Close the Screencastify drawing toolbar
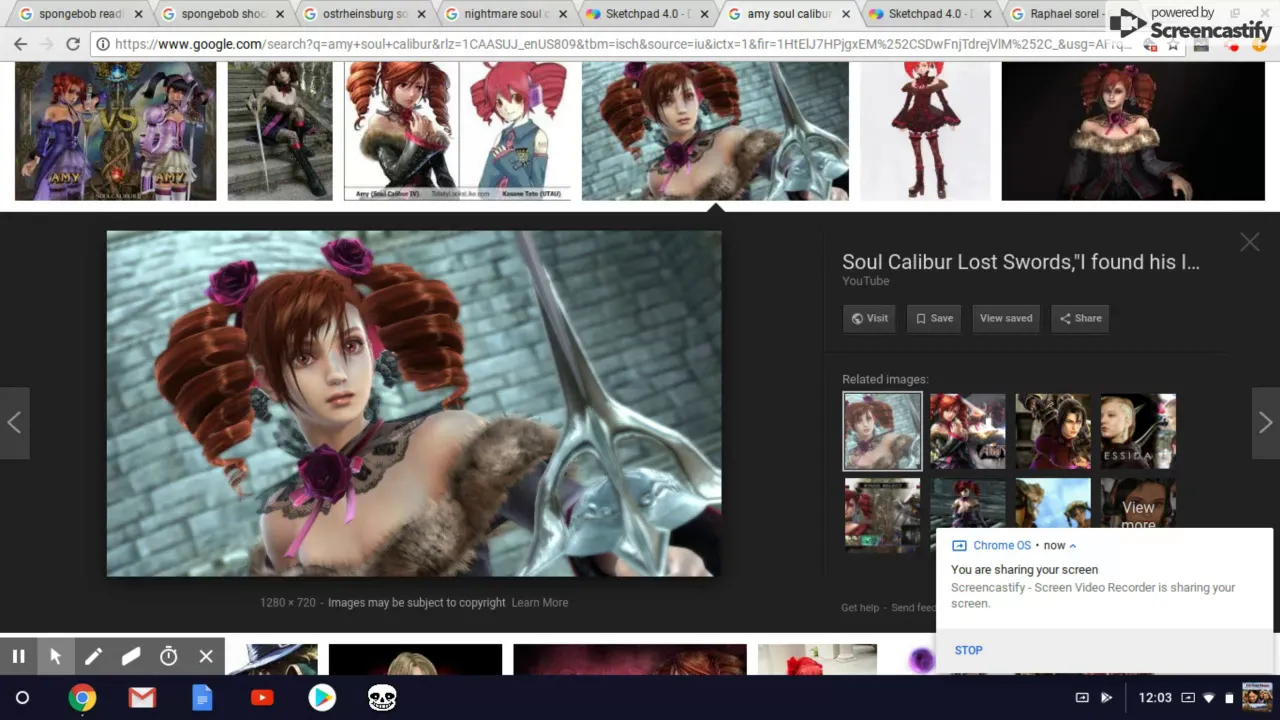The image size is (1280, 720). (206, 656)
